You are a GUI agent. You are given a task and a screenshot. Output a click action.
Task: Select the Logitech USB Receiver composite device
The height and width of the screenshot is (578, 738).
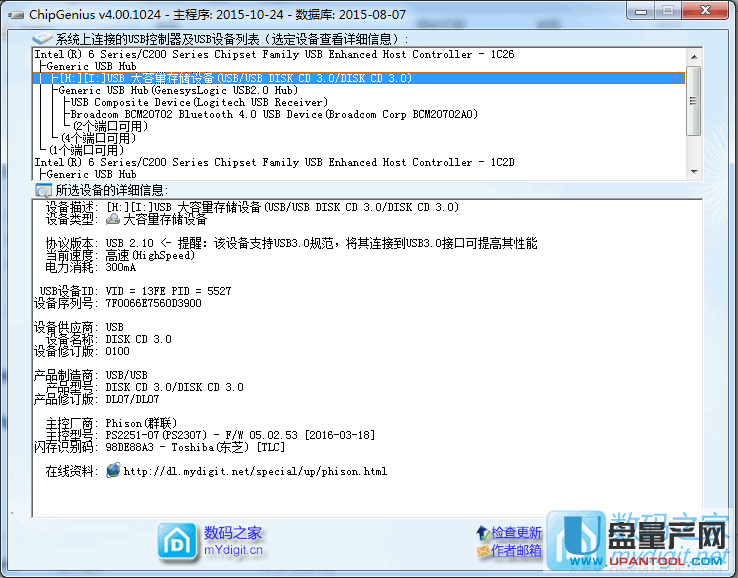coord(198,102)
